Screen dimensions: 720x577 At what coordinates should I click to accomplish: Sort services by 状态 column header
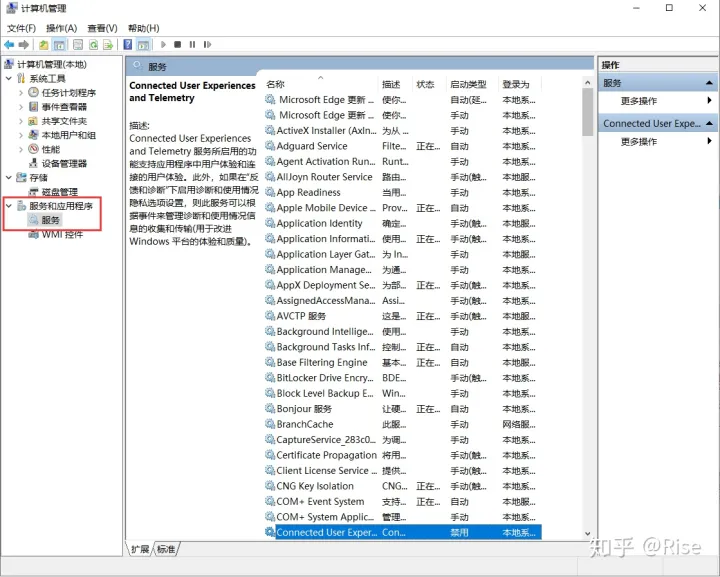coord(429,84)
